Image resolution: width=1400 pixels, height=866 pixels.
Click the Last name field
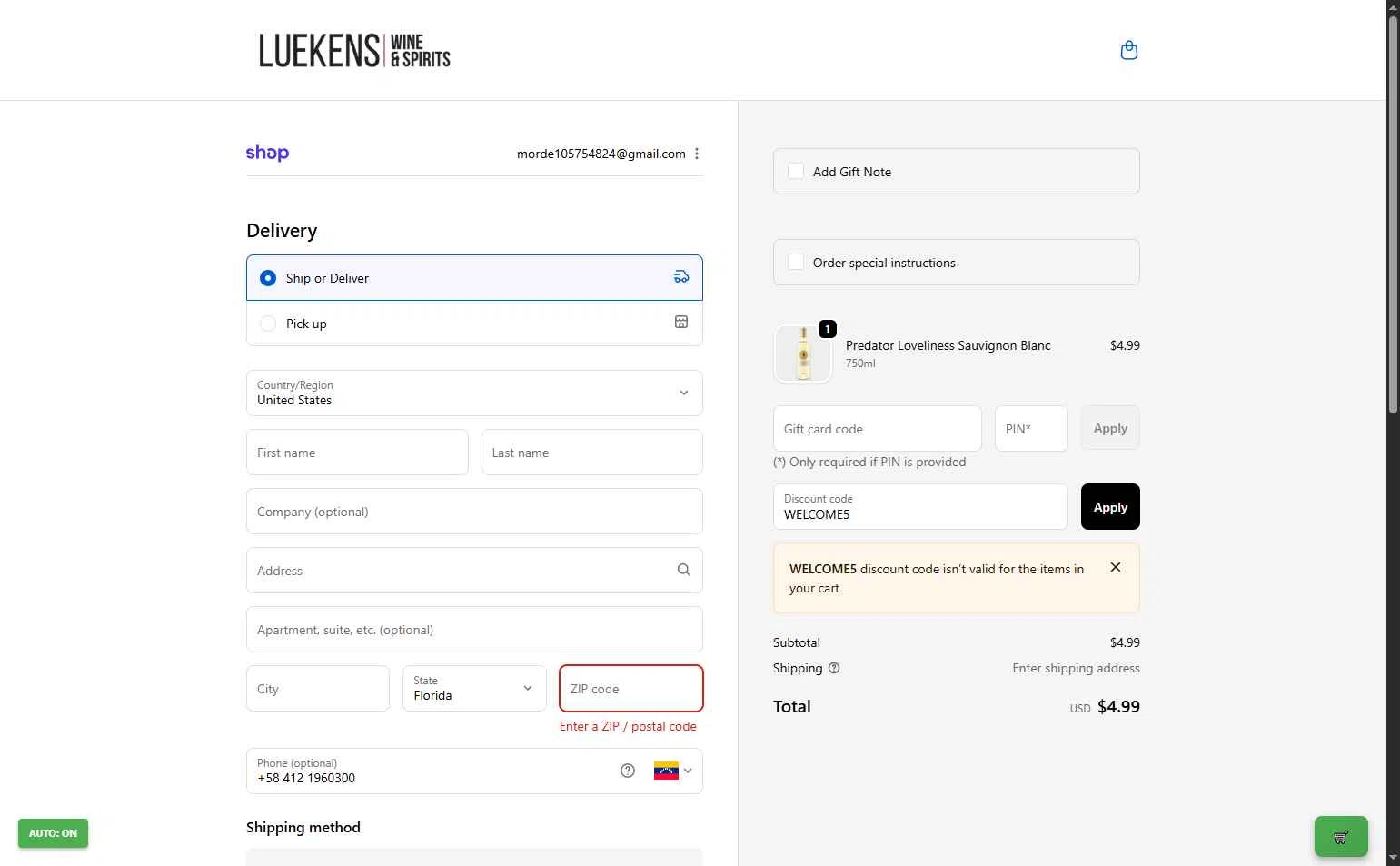click(592, 453)
